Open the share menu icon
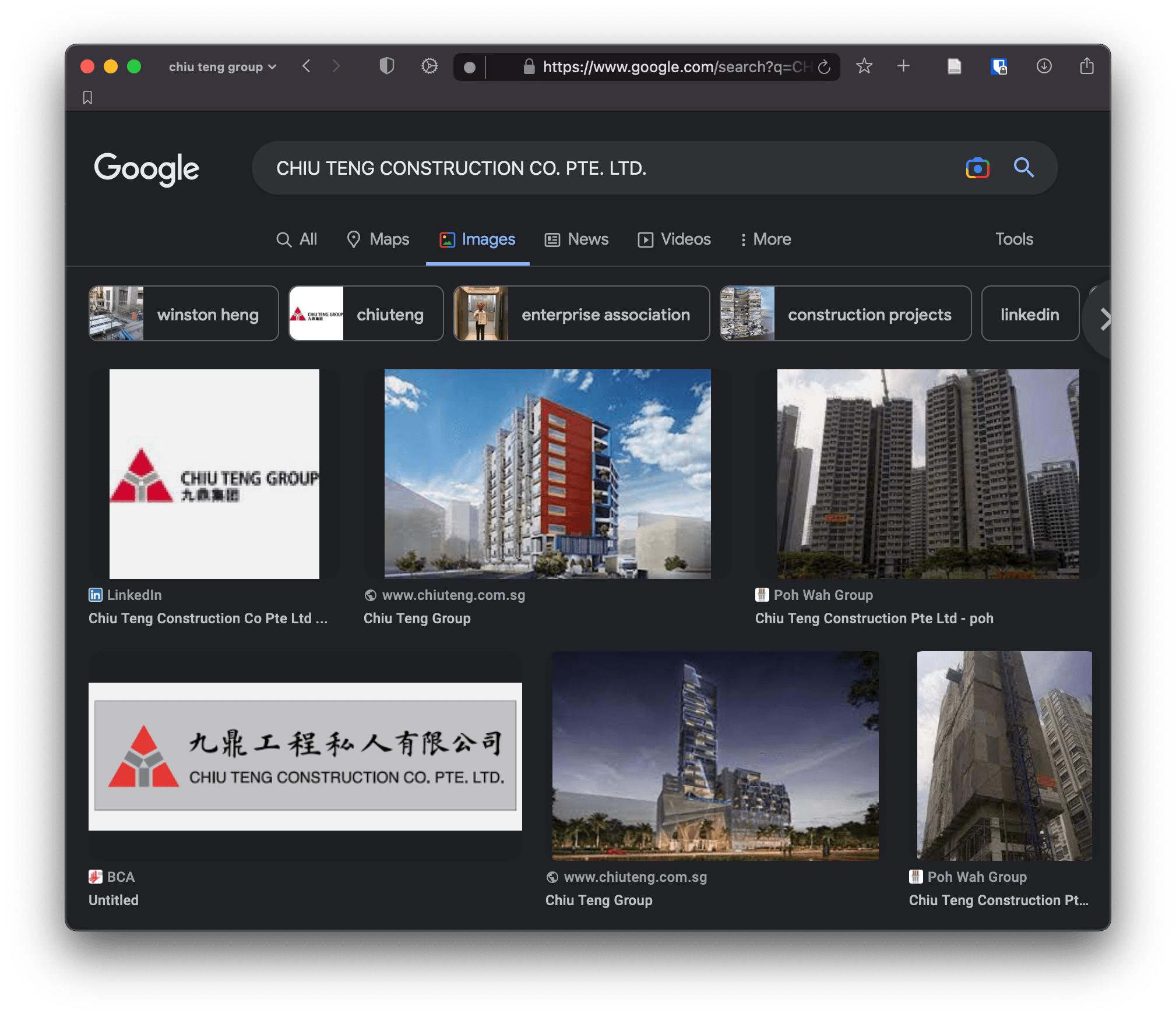 coord(1086,66)
